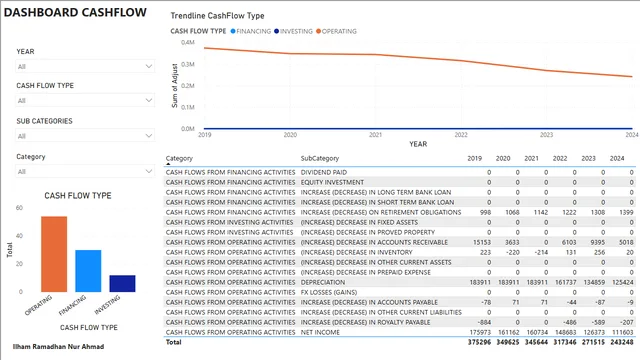
Task: Sort table by 2022 column header
Action: click(560, 158)
